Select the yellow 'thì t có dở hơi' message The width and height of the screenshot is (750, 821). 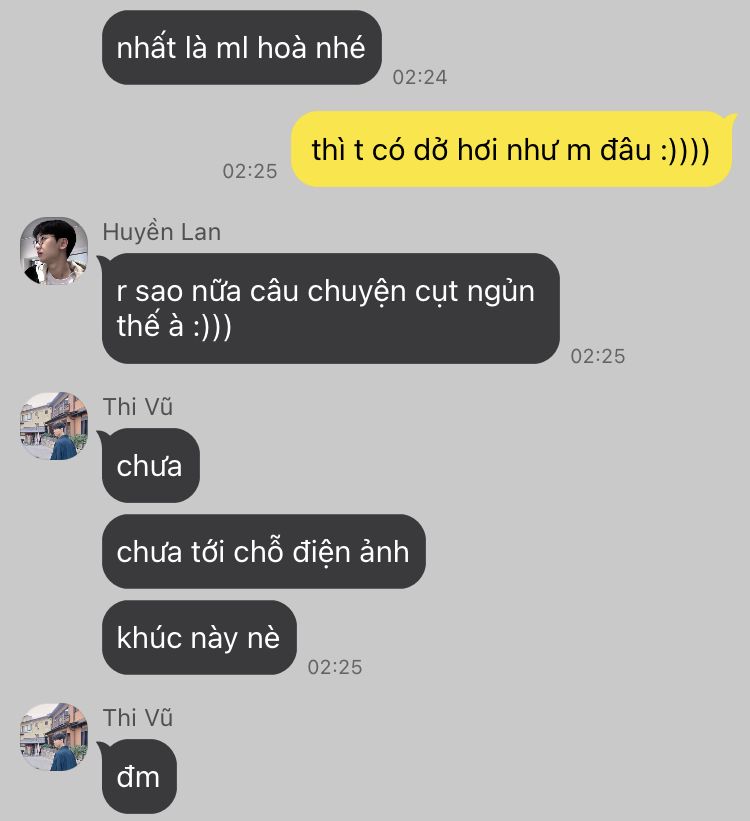pyautogui.click(x=511, y=149)
